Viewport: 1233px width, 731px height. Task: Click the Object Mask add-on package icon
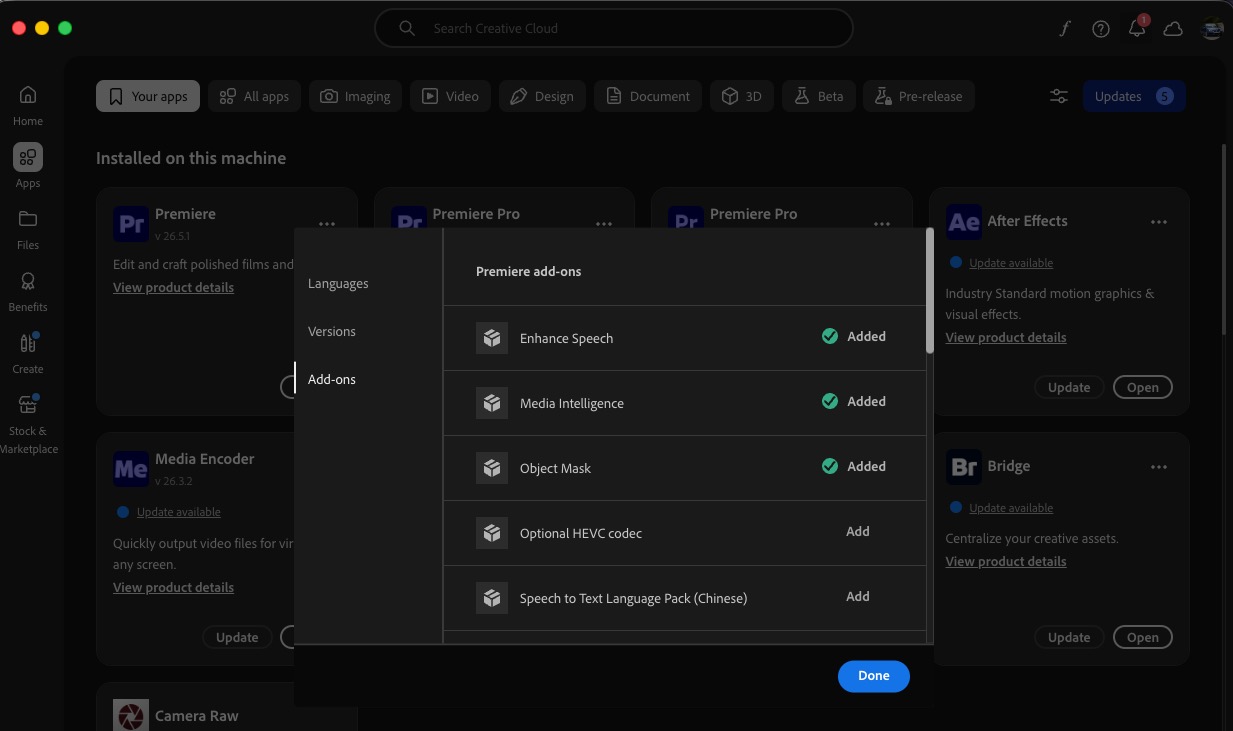(492, 468)
